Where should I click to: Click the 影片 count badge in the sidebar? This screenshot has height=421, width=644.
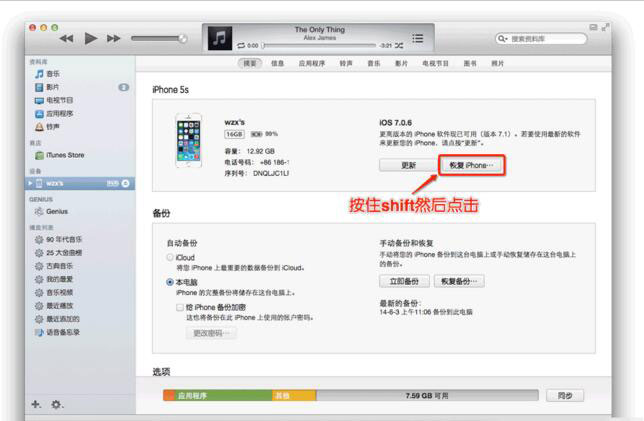pos(124,87)
